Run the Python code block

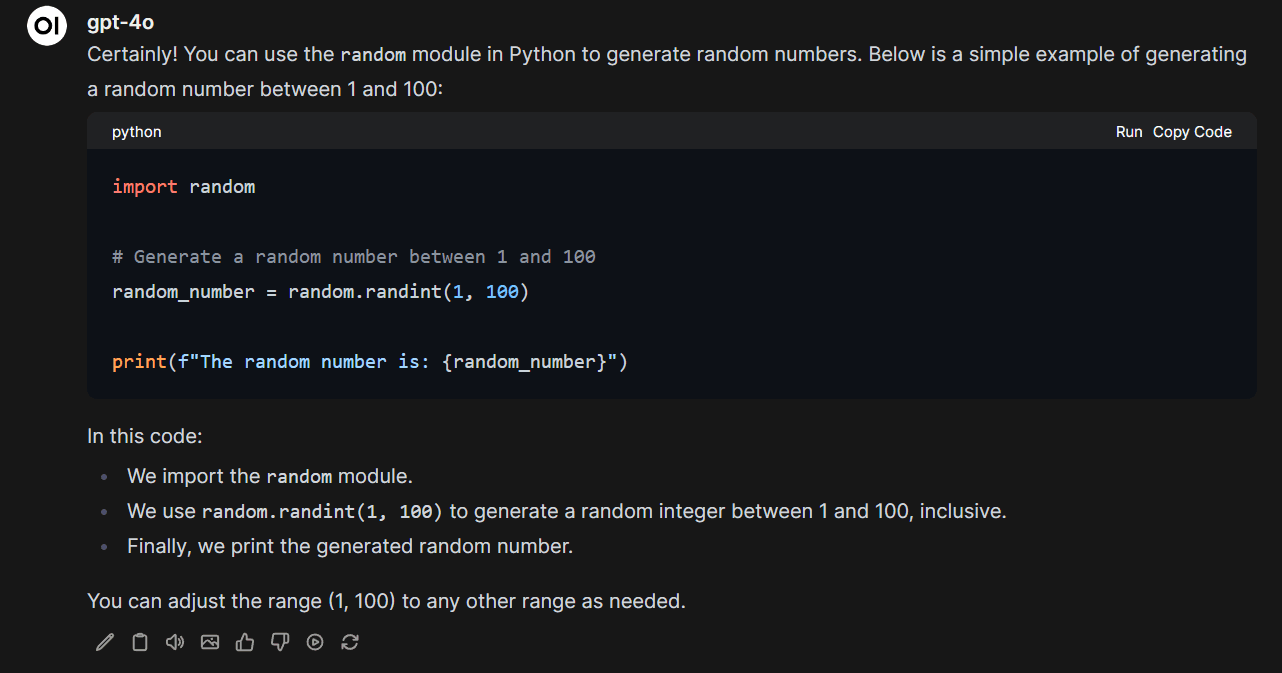[x=1128, y=132]
